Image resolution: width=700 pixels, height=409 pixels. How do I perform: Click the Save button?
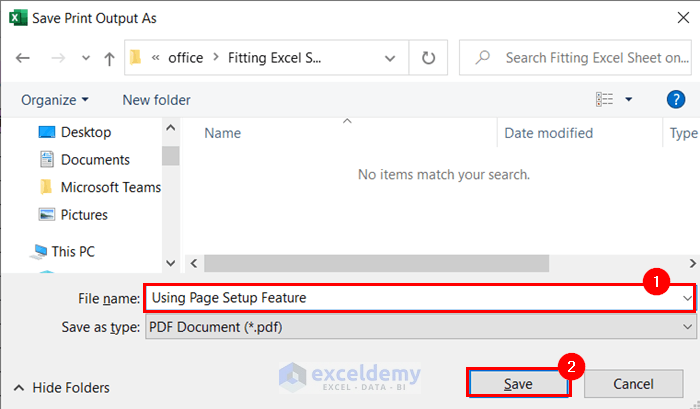click(x=518, y=384)
